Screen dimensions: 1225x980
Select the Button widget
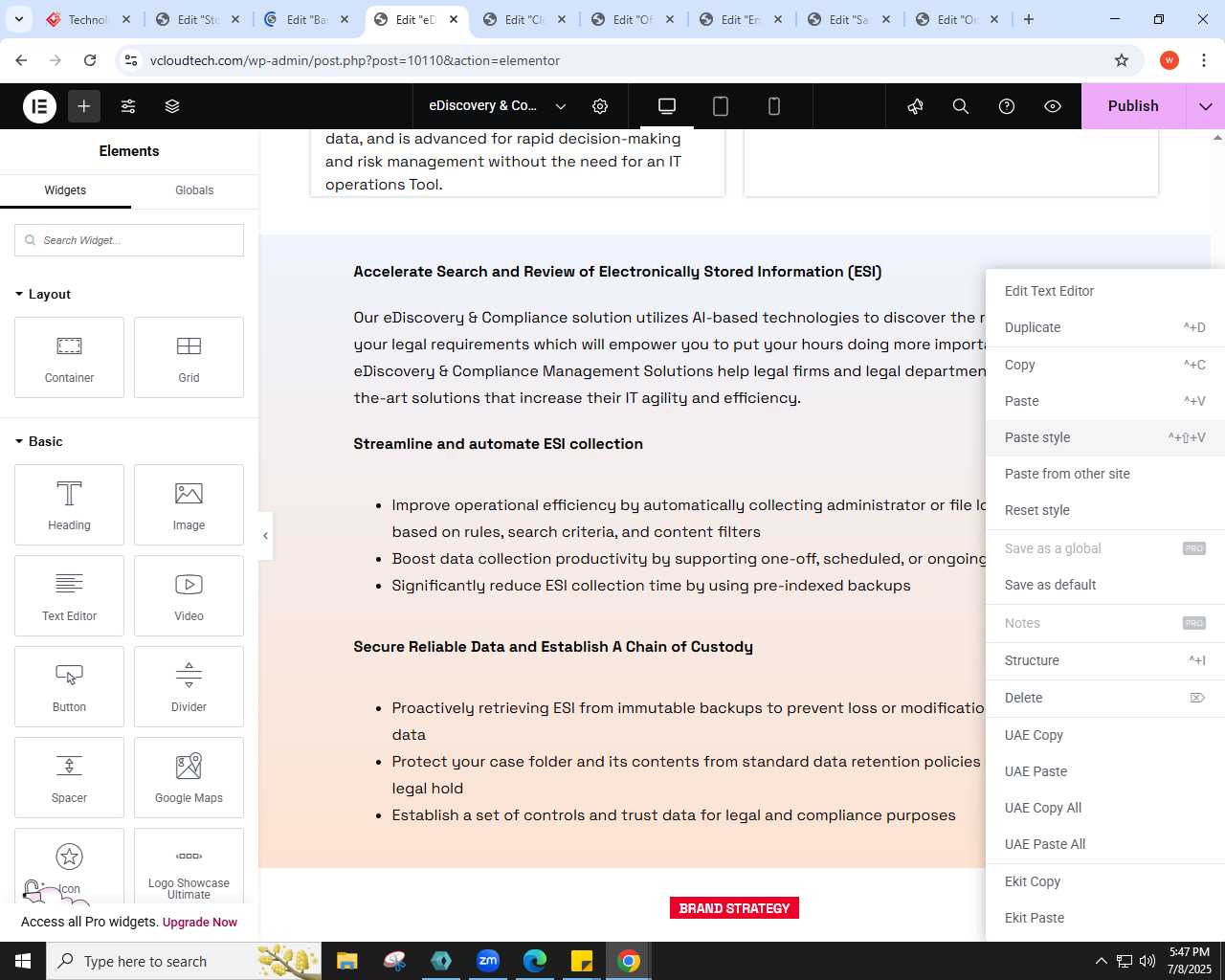pos(69,686)
